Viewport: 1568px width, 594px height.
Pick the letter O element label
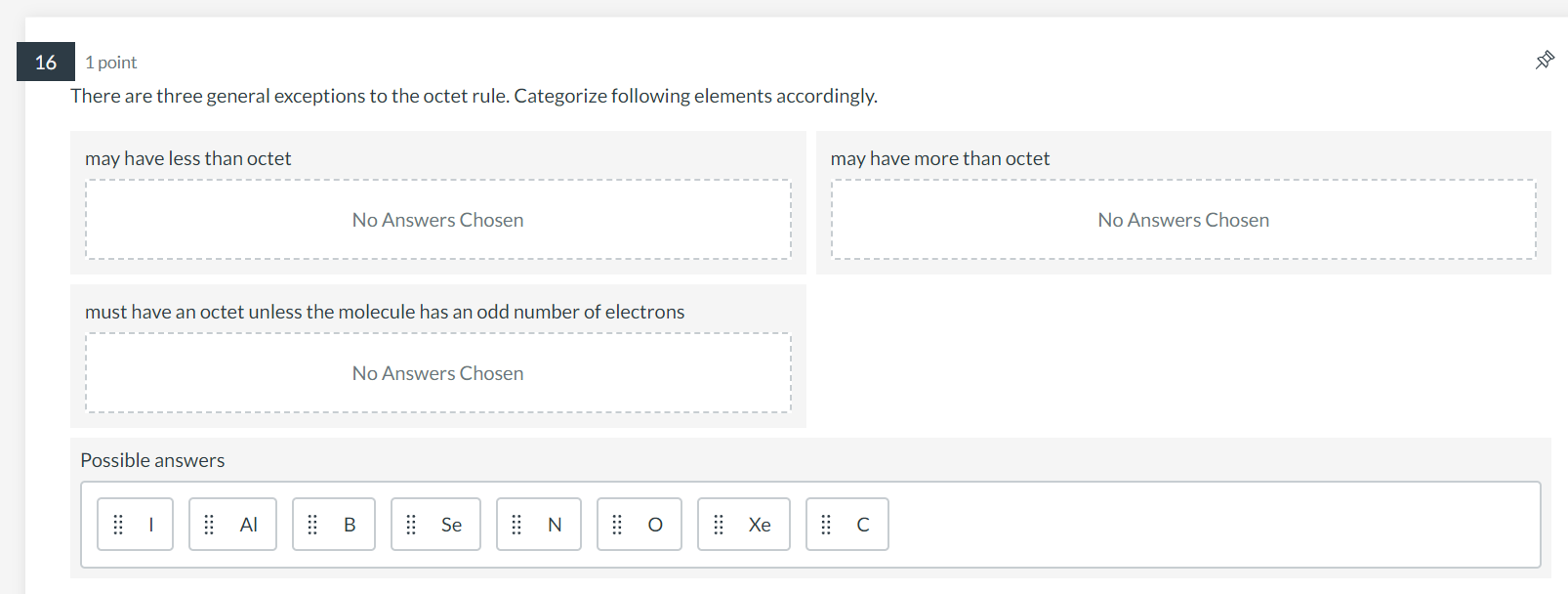[655, 525]
